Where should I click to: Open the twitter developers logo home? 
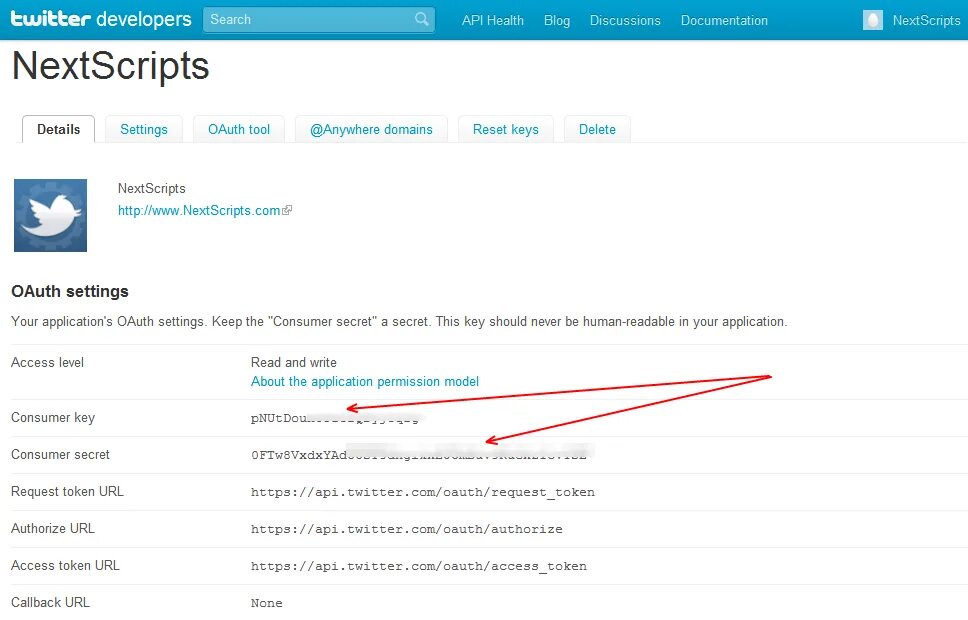pos(101,19)
